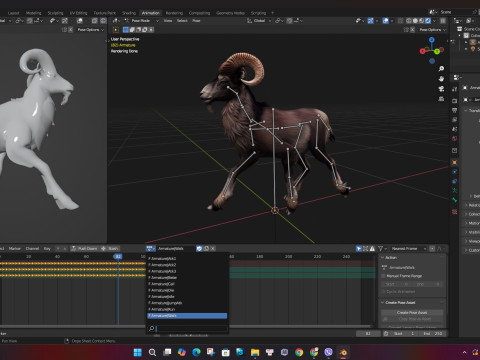
Task: Click the playhead marker at frame 82
Action: click(x=118, y=256)
